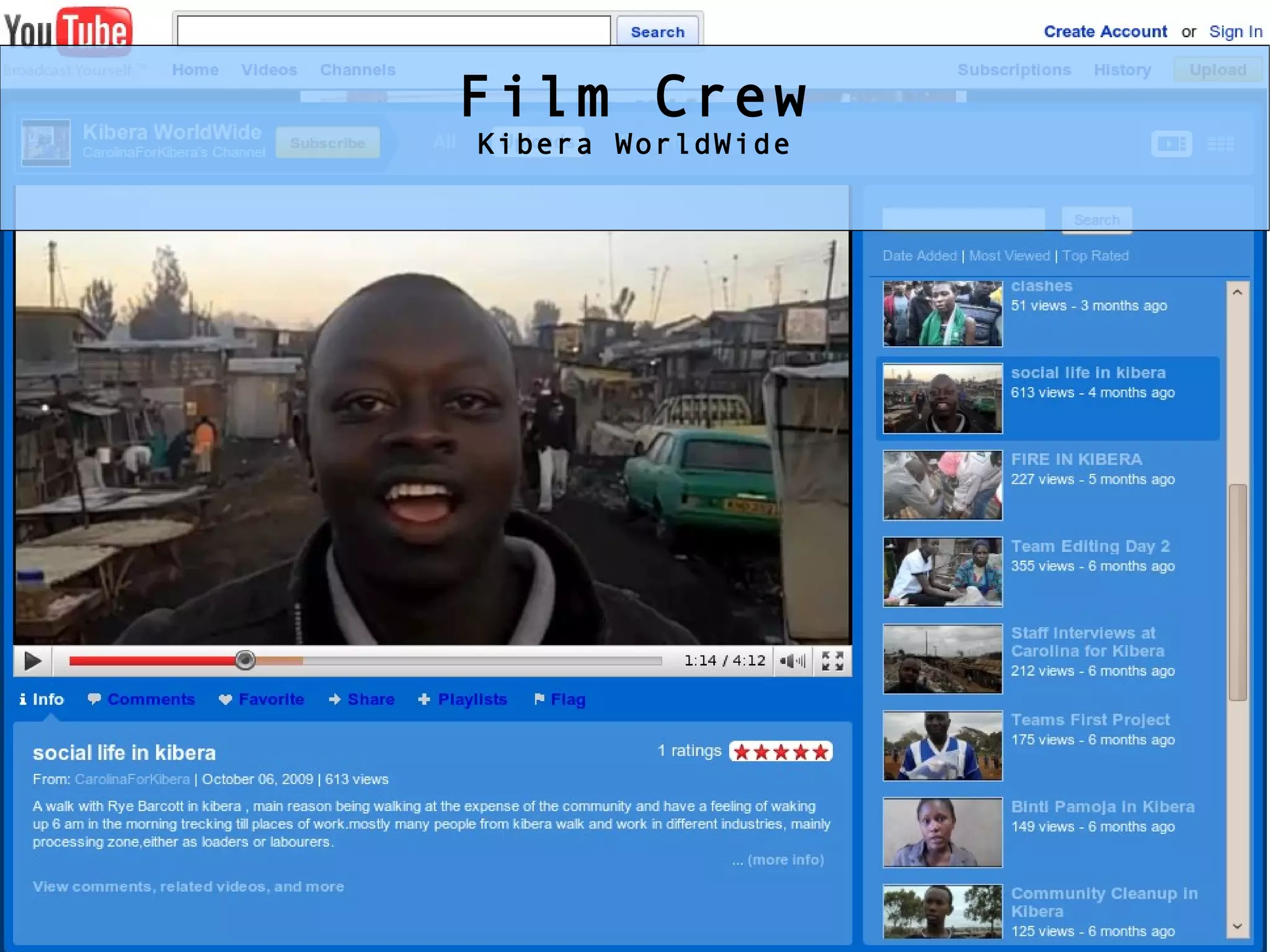The image size is (1270, 952).
Task: Click the Share arrow icon
Action: [335, 699]
